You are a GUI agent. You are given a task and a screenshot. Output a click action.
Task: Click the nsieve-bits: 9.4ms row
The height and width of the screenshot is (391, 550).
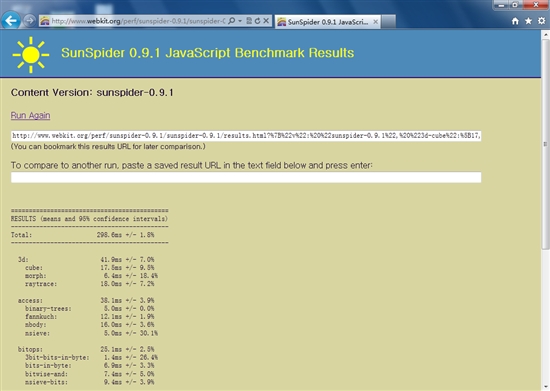pos(89,382)
